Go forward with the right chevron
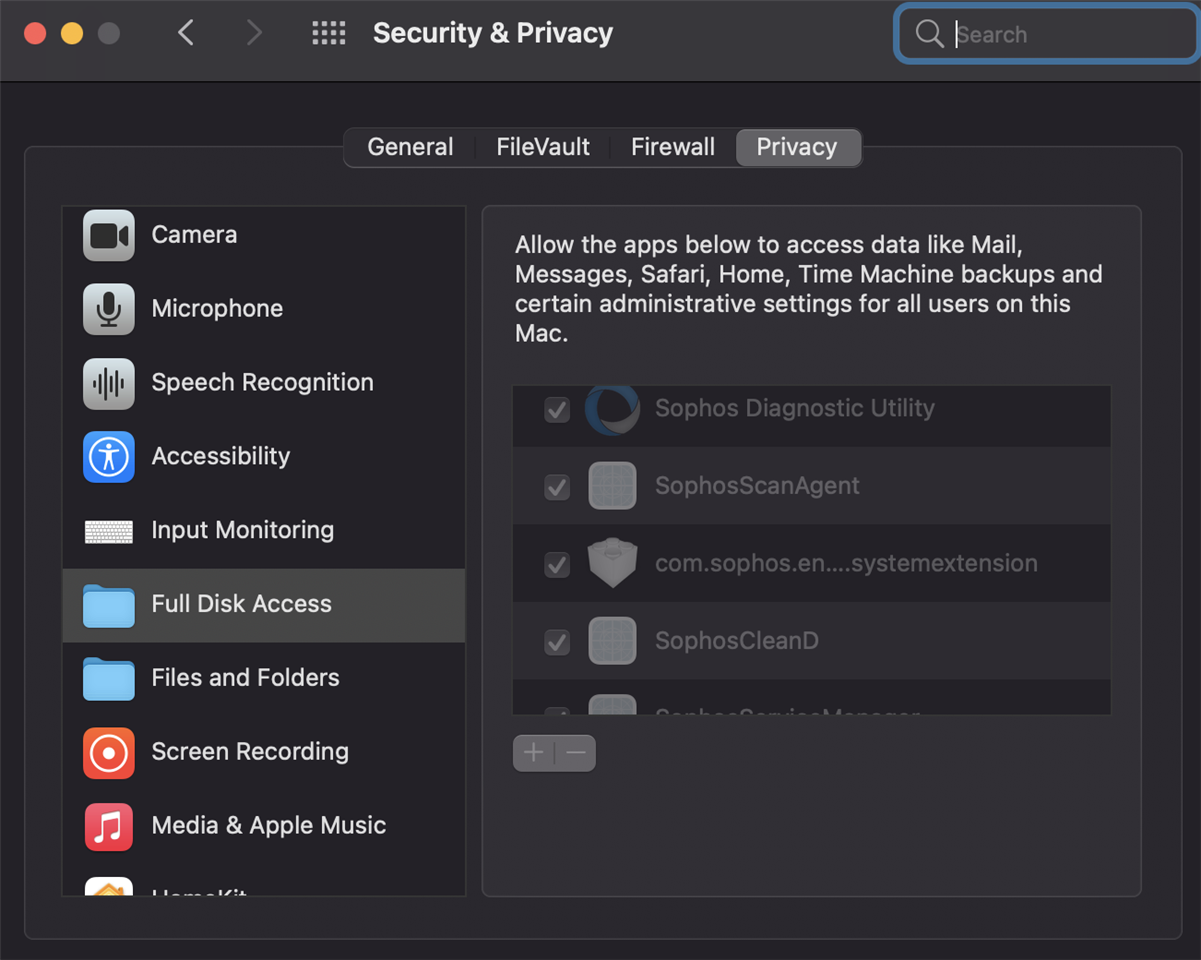Image resolution: width=1201 pixels, height=960 pixels. [254, 33]
